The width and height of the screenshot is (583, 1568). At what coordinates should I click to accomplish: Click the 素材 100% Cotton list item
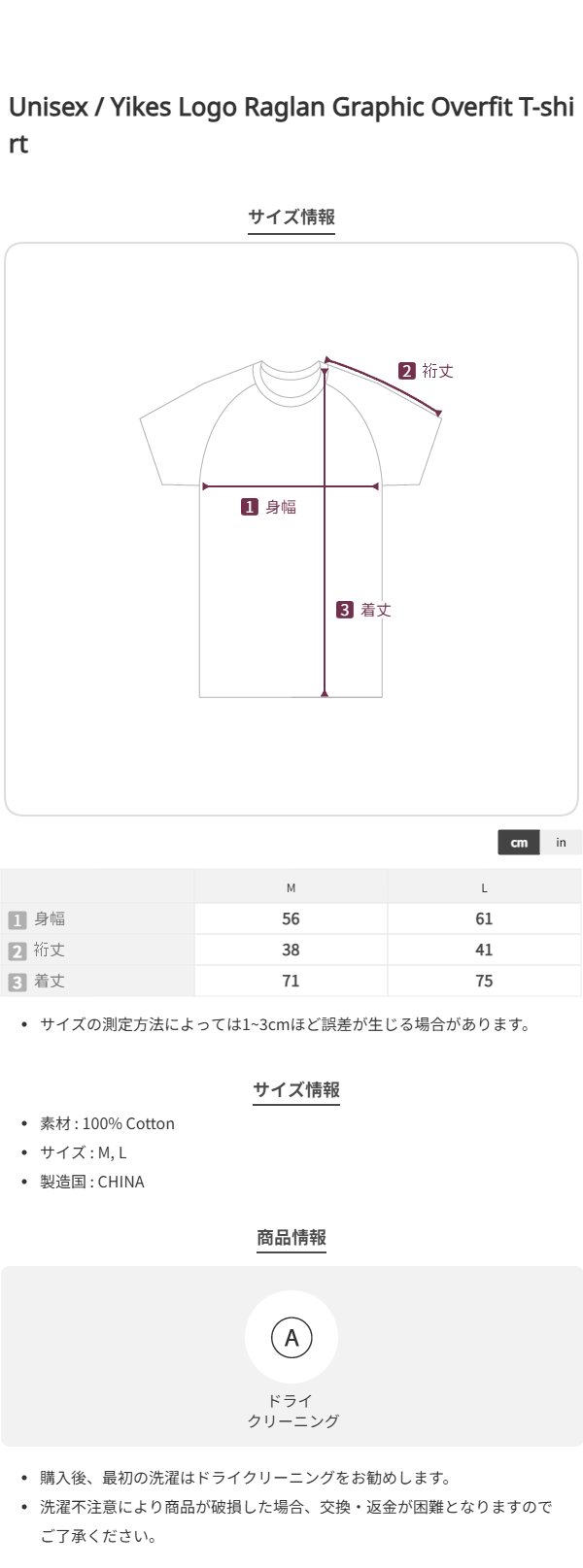coord(107,1123)
